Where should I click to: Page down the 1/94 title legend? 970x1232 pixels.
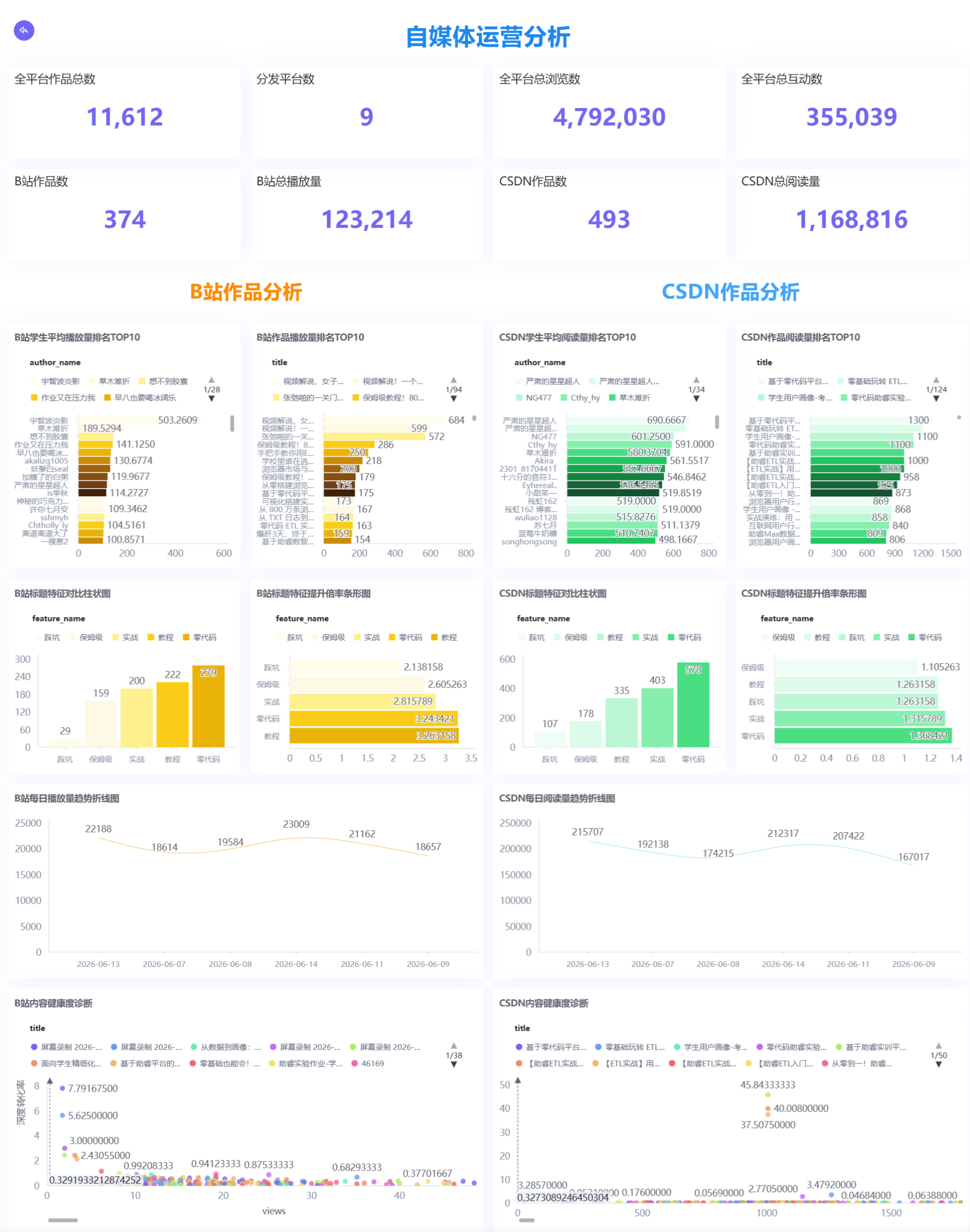click(454, 399)
